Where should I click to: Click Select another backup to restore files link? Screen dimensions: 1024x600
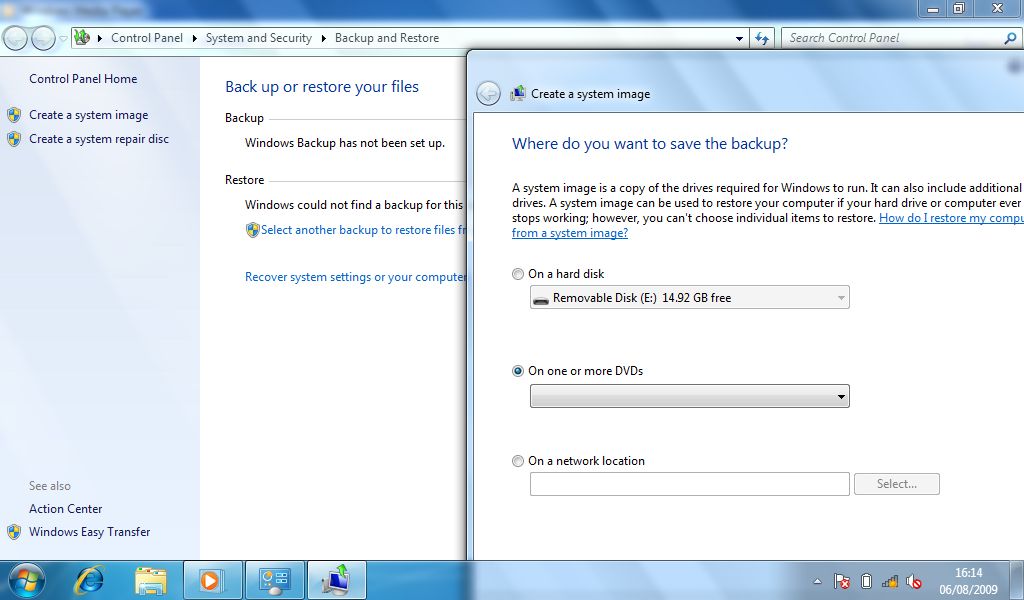pos(364,230)
